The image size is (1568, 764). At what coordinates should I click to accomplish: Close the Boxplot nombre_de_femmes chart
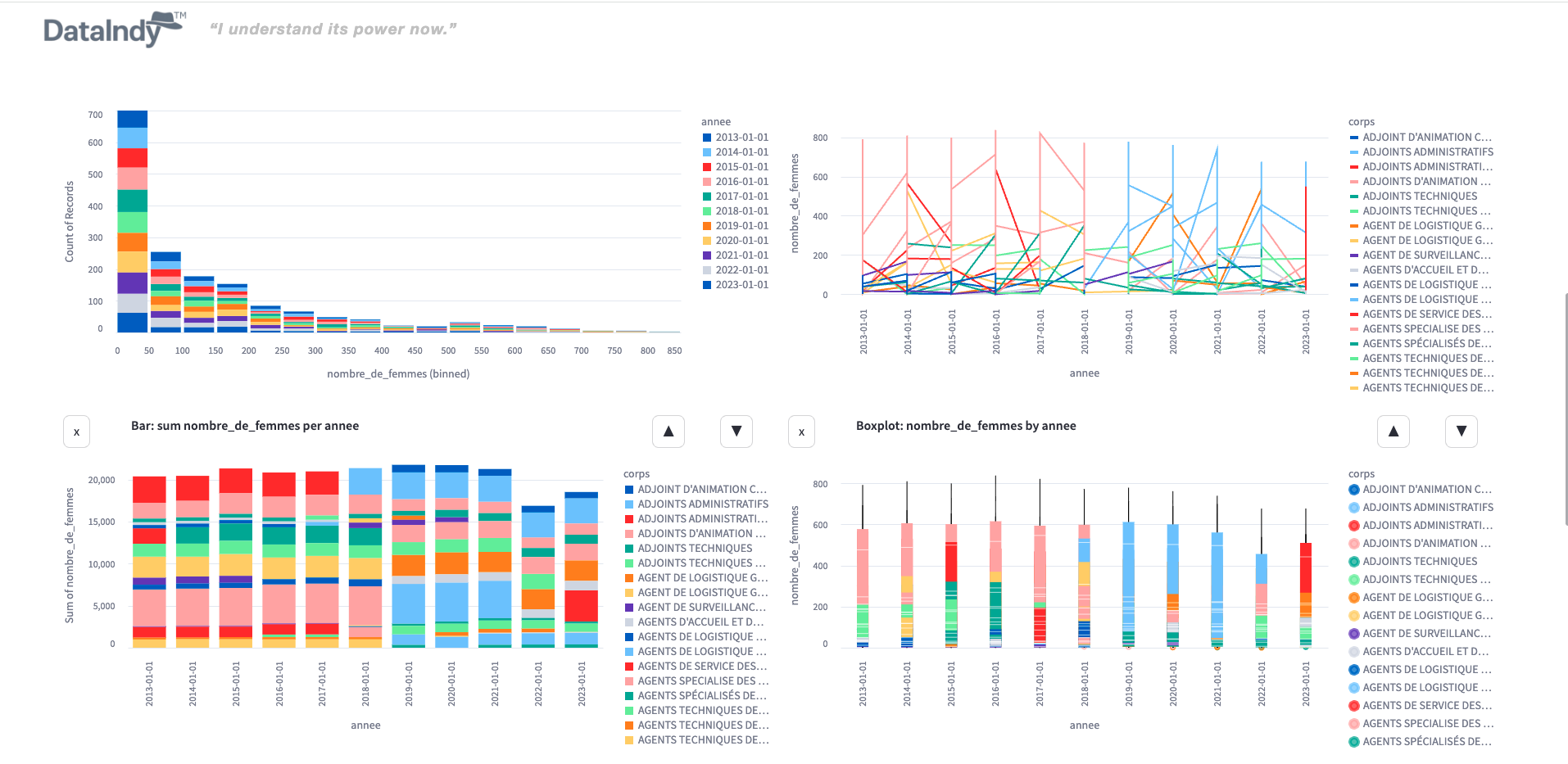(x=801, y=432)
